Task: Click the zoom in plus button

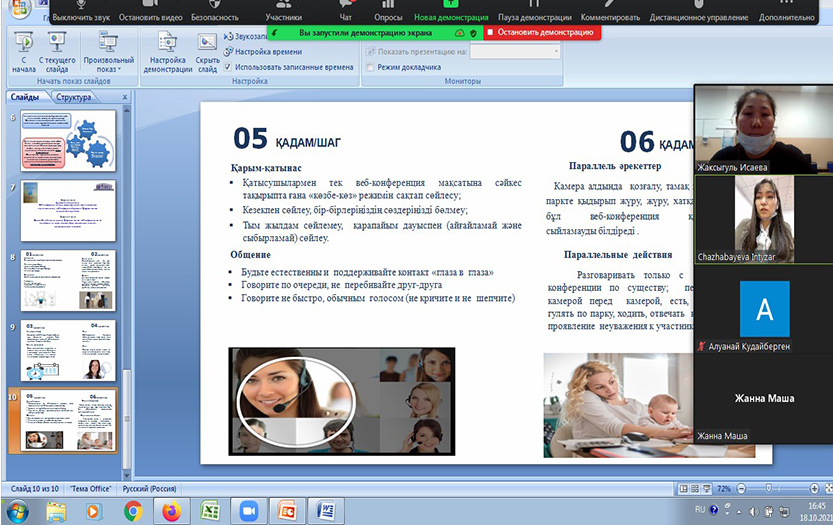Action: click(814, 487)
